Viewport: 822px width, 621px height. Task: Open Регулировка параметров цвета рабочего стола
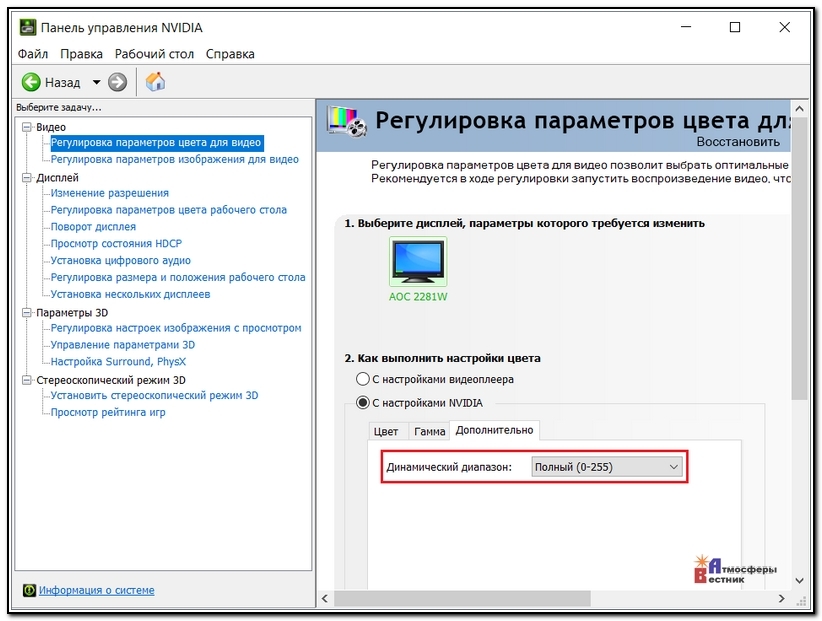point(169,210)
